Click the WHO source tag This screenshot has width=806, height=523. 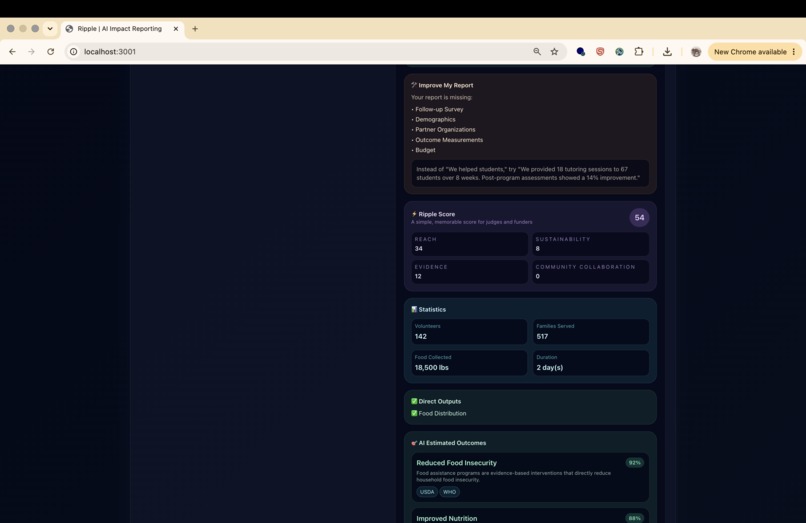coord(449,492)
